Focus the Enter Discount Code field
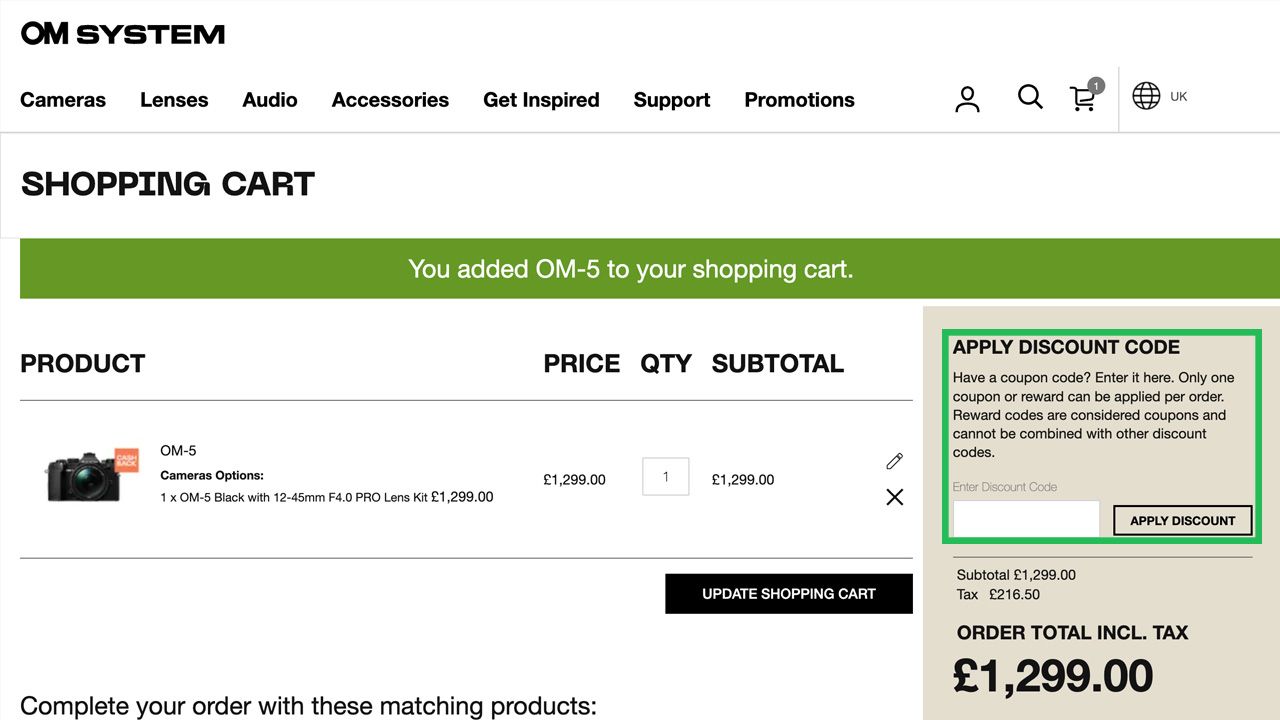Viewport: 1280px width, 720px height. point(1026,519)
